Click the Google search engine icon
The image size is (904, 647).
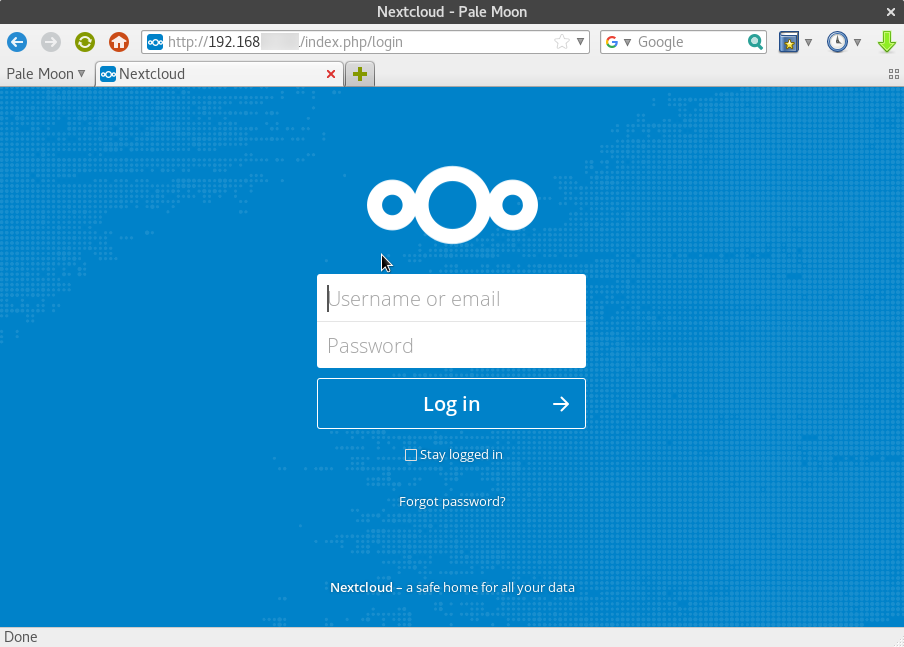pyautogui.click(x=612, y=42)
